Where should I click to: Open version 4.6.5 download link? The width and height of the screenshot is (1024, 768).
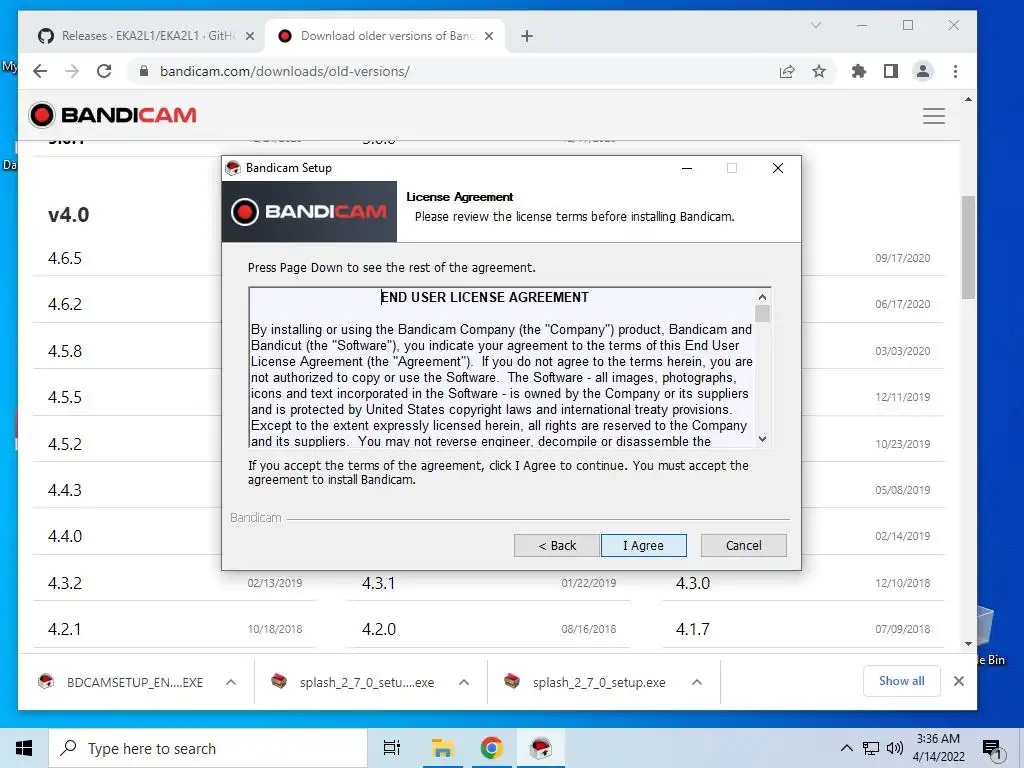(x=65, y=259)
